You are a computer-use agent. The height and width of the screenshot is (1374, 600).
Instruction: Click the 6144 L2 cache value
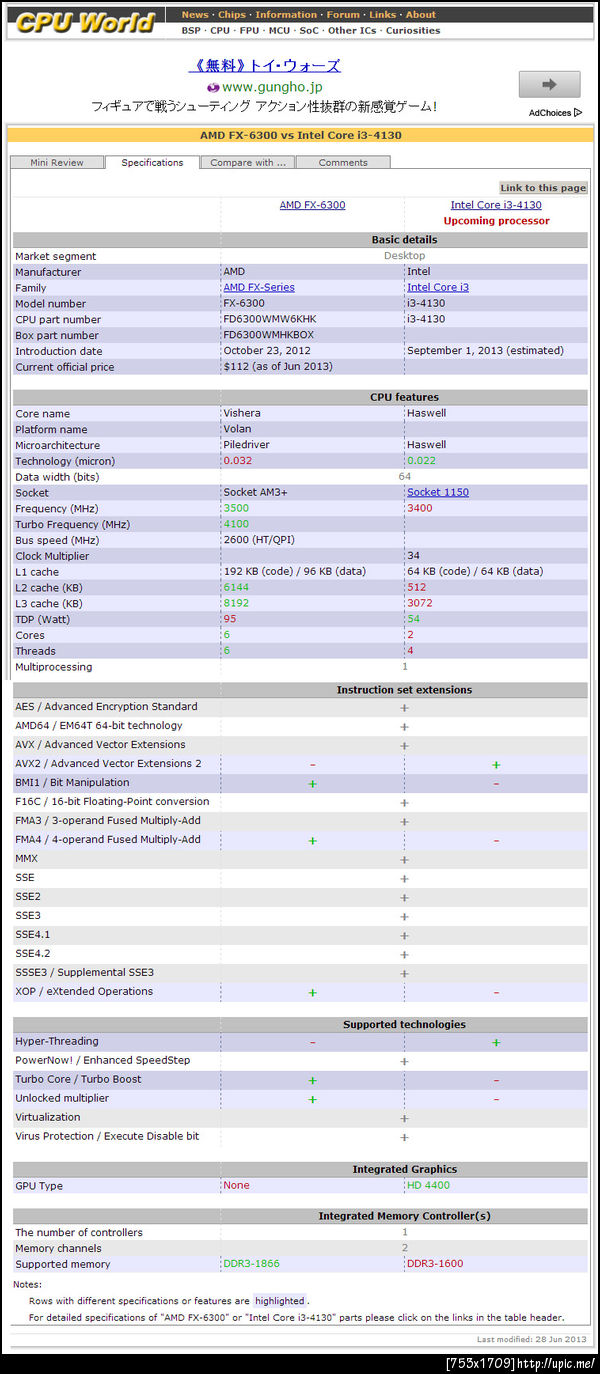(x=236, y=587)
